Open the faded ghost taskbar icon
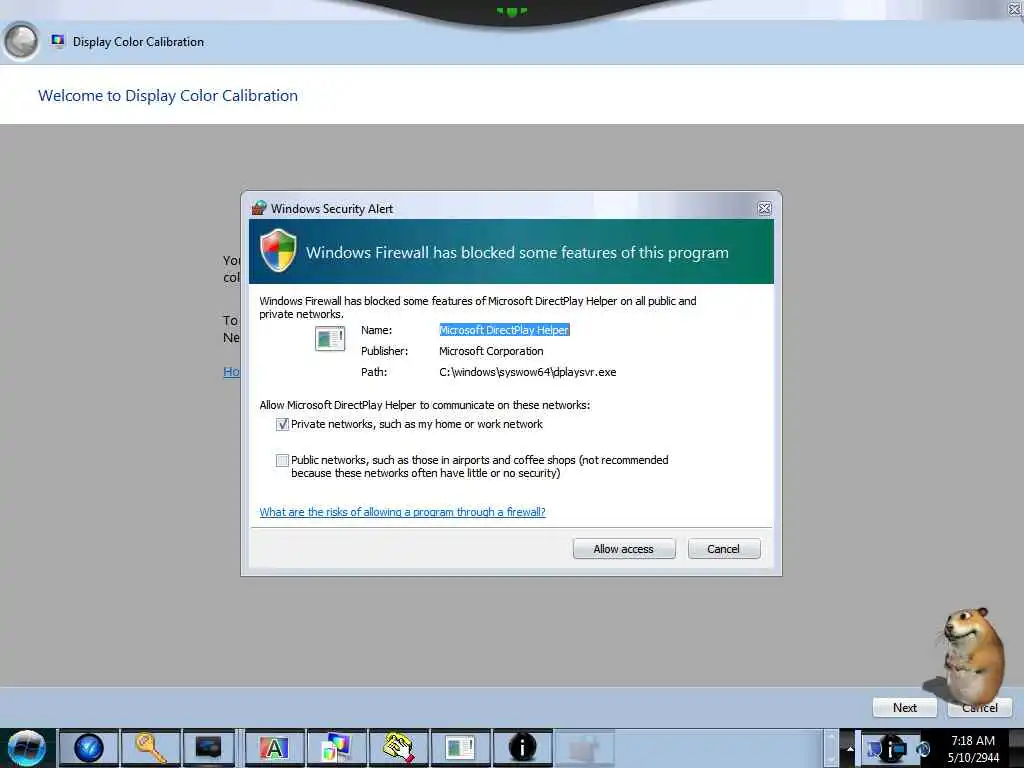The image size is (1024, 768). (x=584, y=748)
